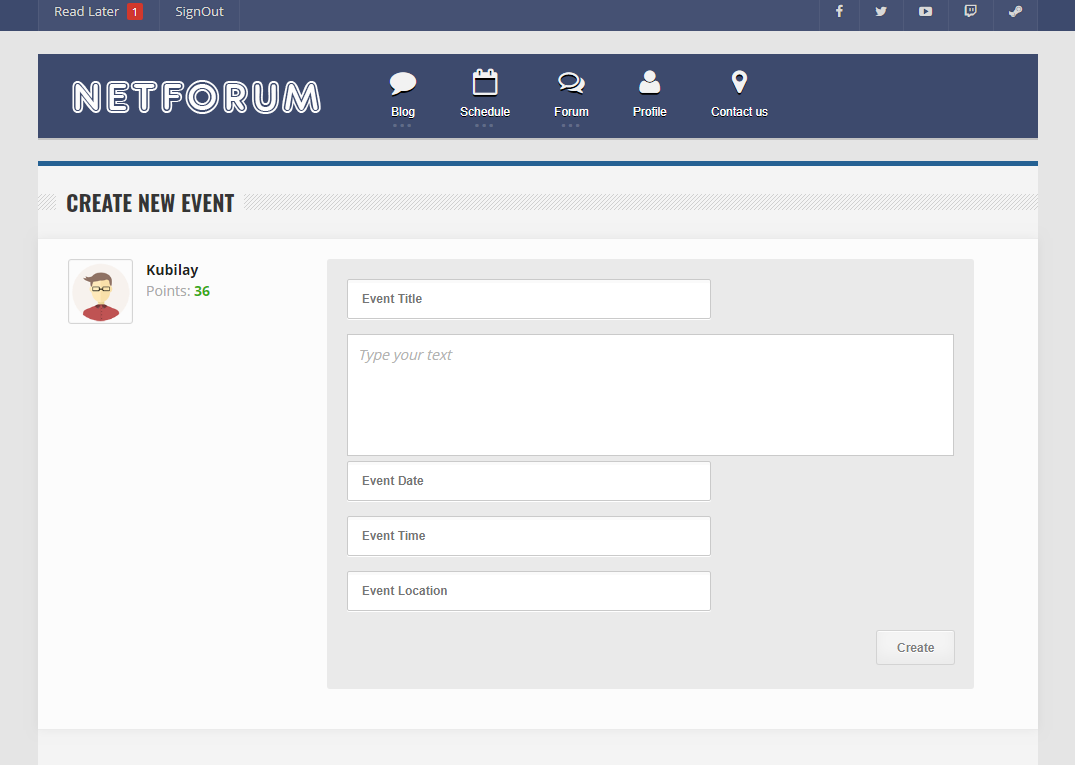
Task: Open Kubilay's profile avatar thumbnail
Action: pos(100,291)
